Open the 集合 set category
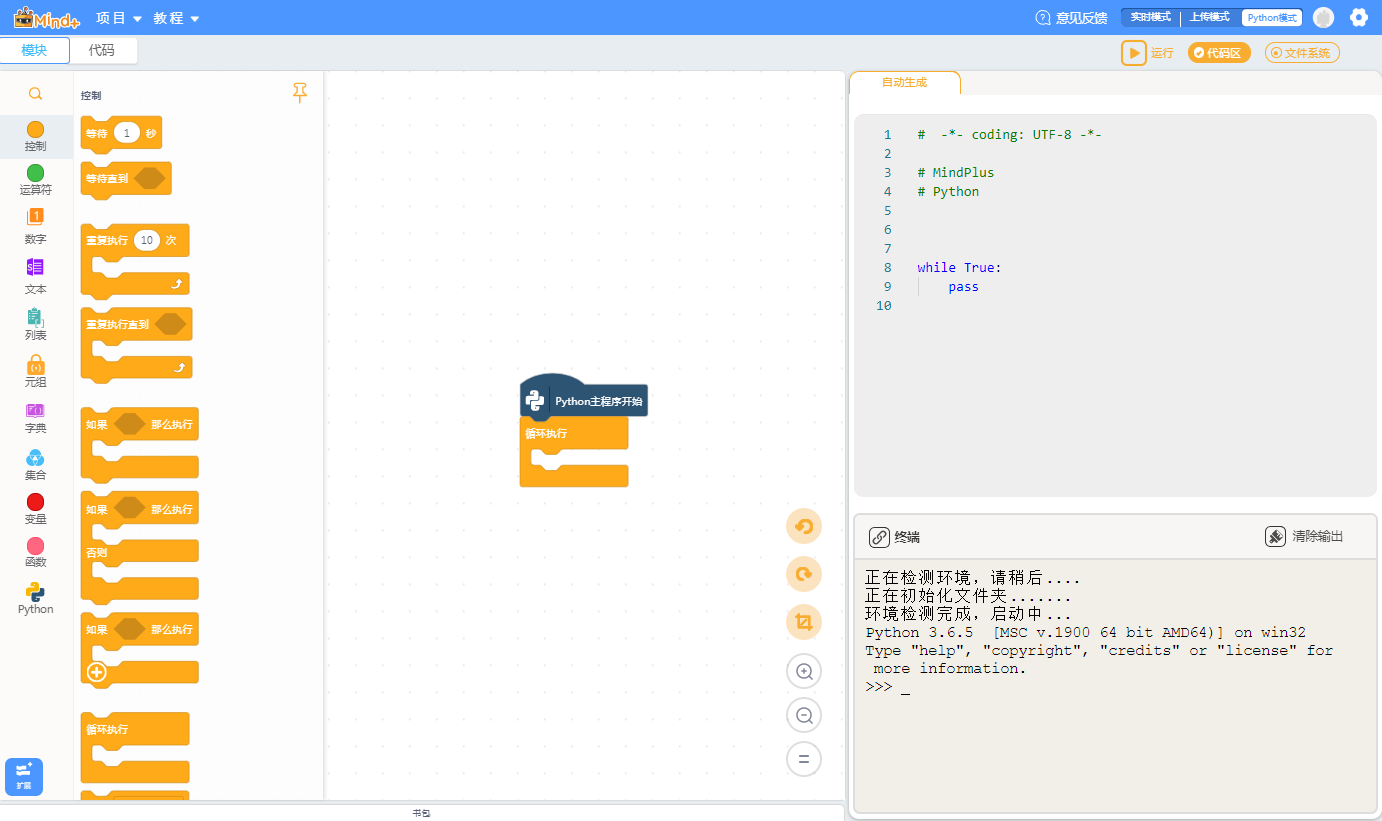Viewport: 1382px width, 821px height. [36, 465]
